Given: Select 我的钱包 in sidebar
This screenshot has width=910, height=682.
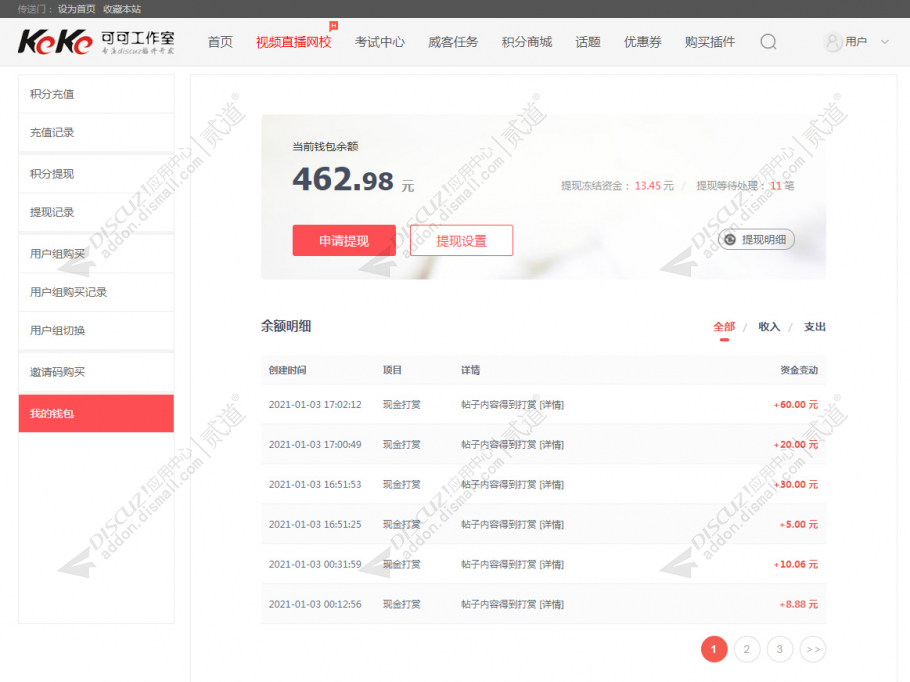Looking at the screenshot, I should tap(96, 413).
